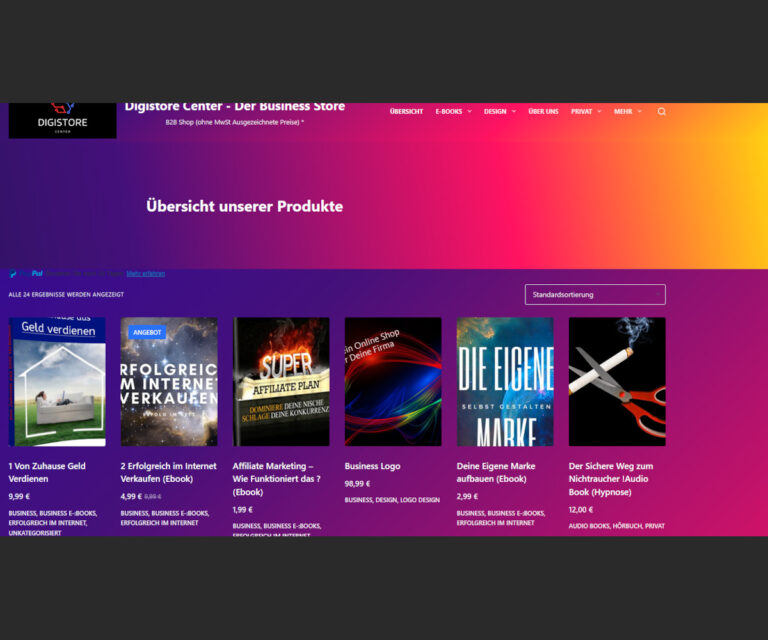This screenshot has height=640, width=768.
Task: Click the Die Eigene Marke cover image
Action: [x=505, y=382]
